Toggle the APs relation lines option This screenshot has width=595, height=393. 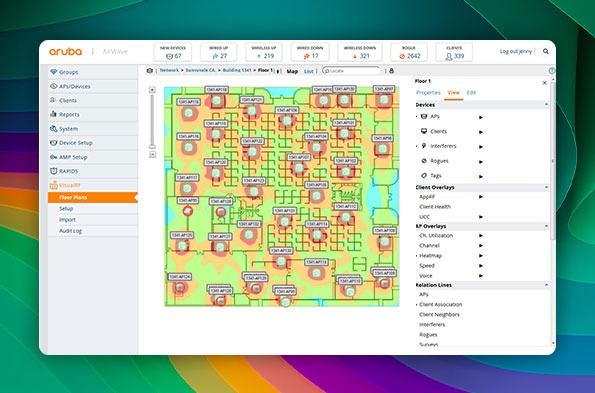[x=423, y=294]
